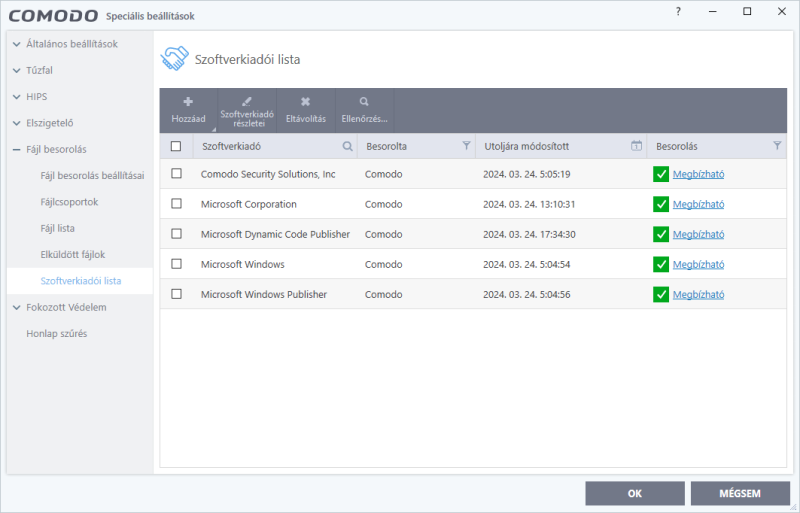Viewport: 800px width, 513px height.
Task: Click green check icon for Microsoft Dynamic Code Publisher
Action: [x=661, y=234]
